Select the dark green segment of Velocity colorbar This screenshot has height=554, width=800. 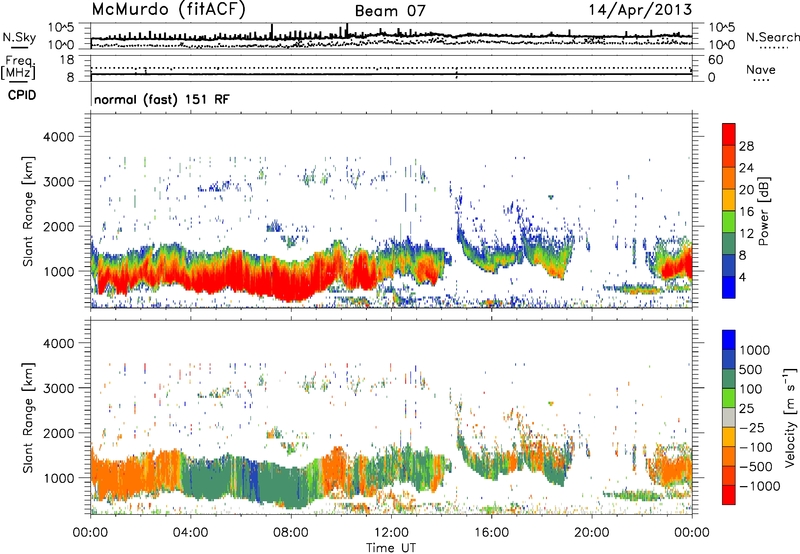(x=729, y=379)
